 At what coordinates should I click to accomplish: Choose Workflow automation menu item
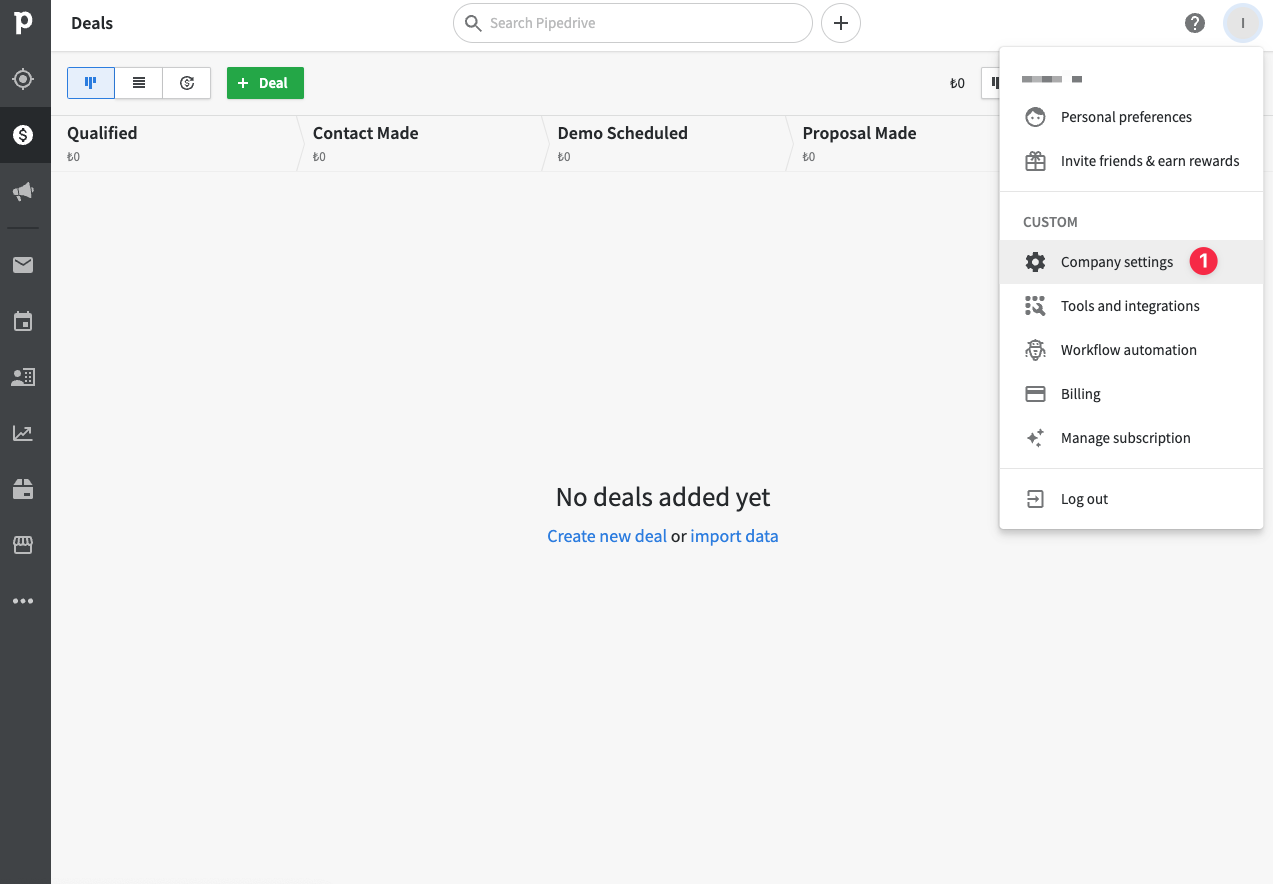(1128, 350)
